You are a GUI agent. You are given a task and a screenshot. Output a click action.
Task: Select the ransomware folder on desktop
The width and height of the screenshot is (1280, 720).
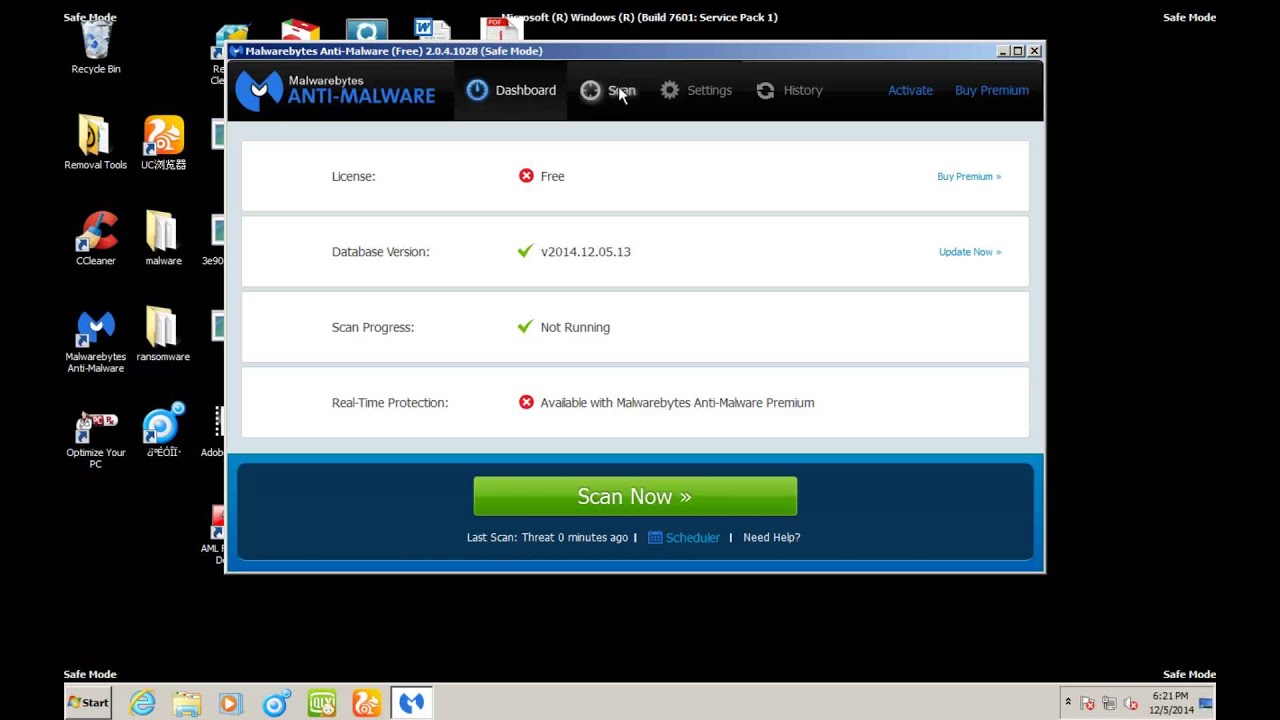163,334
